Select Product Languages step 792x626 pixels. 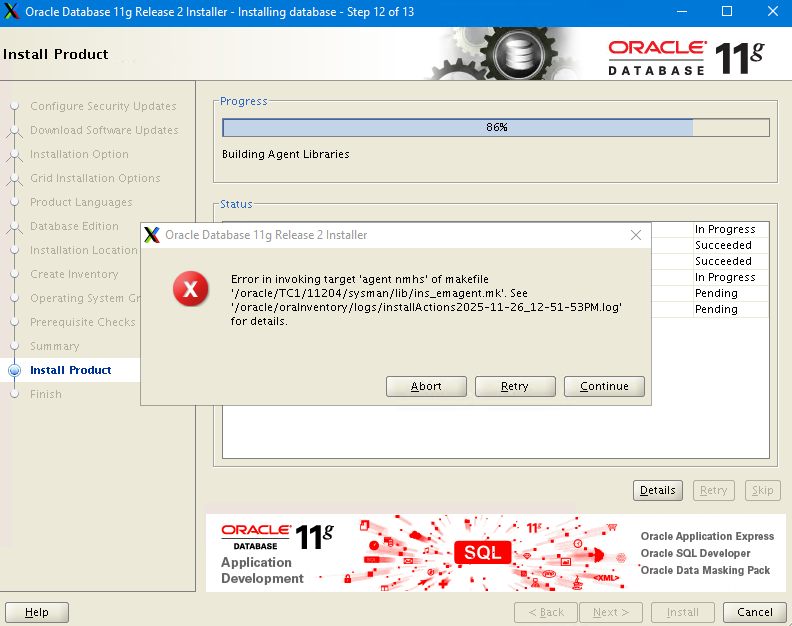(81, 202)
